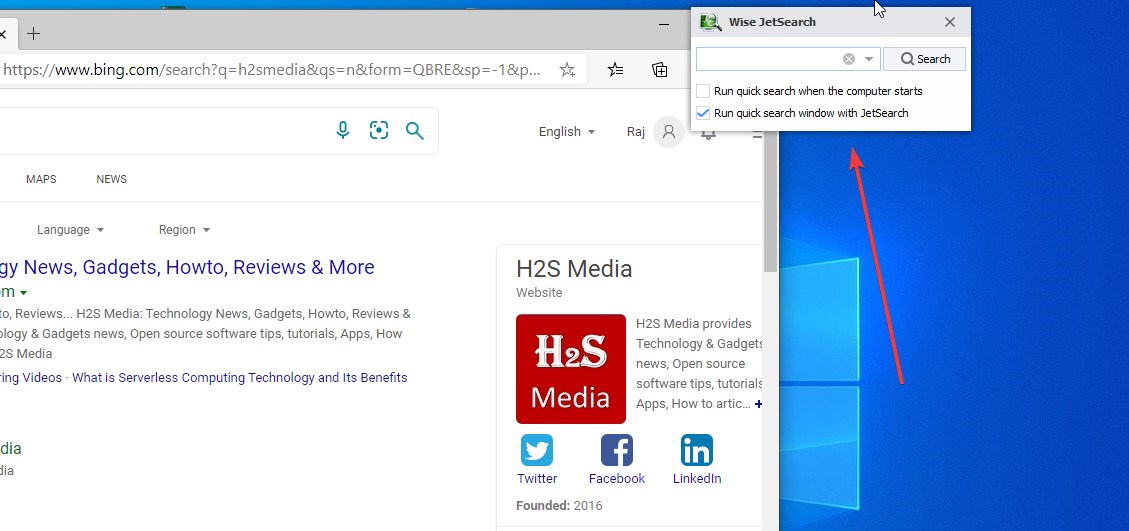Open the H2S Media LinkedIn icon

point(697,450)
